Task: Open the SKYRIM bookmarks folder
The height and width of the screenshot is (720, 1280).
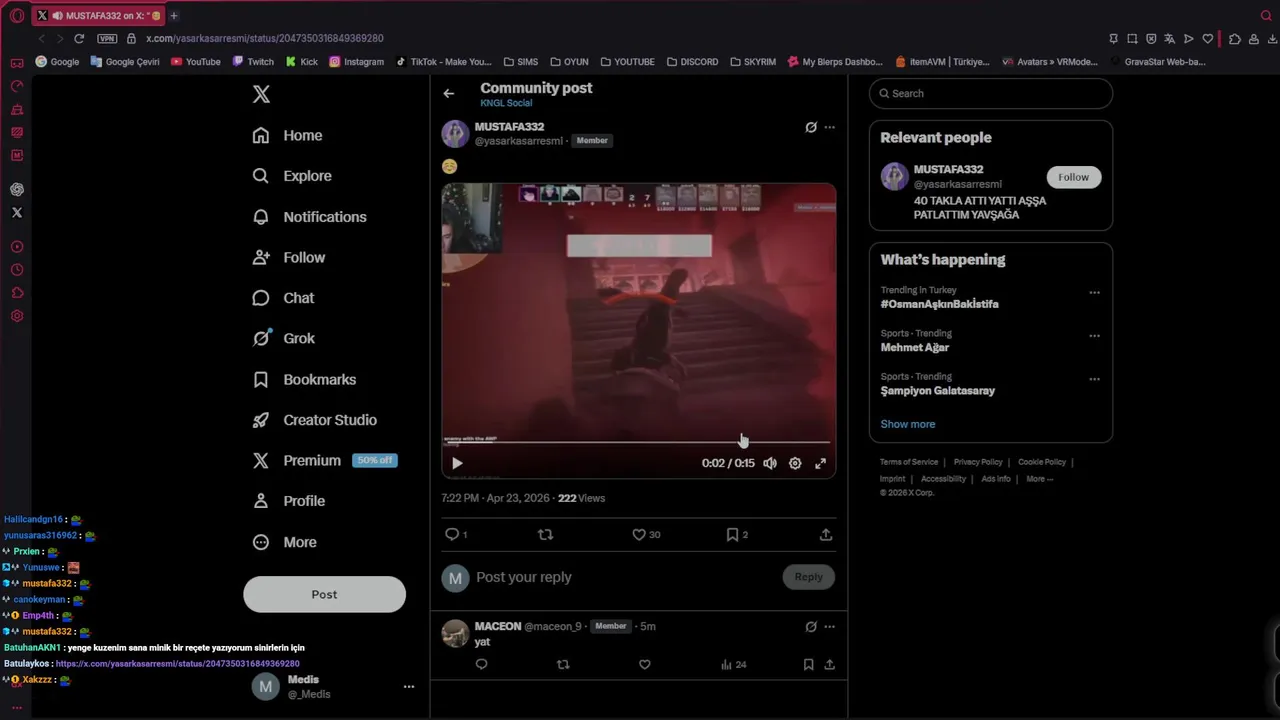Action: pos(753,61)
